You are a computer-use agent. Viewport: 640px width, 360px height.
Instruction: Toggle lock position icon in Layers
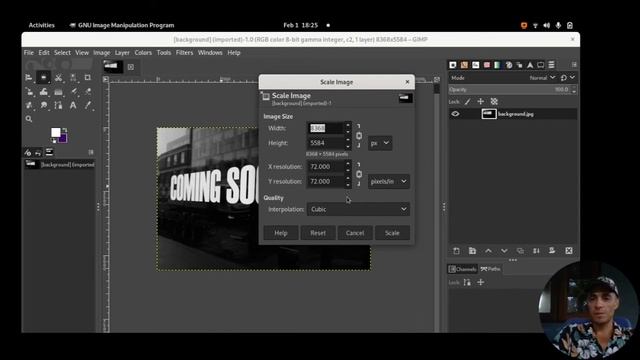tap(480, 101)
